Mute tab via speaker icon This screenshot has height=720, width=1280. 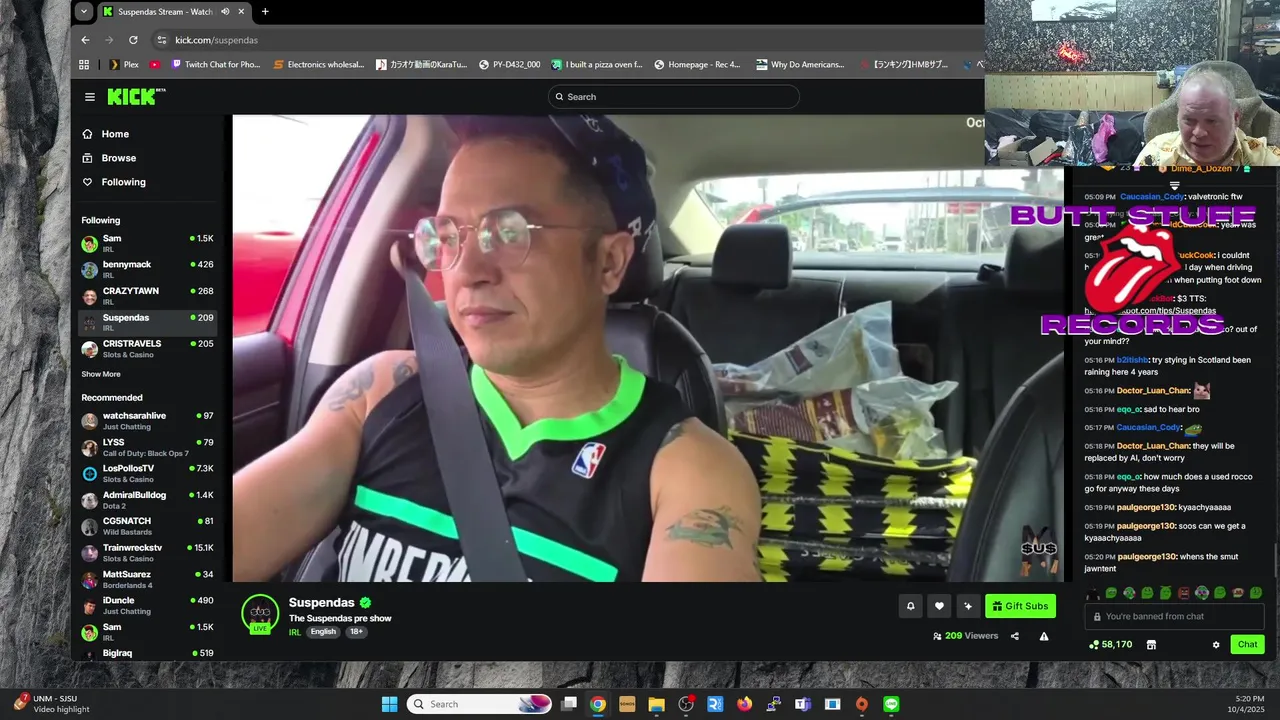click(225, 12)
